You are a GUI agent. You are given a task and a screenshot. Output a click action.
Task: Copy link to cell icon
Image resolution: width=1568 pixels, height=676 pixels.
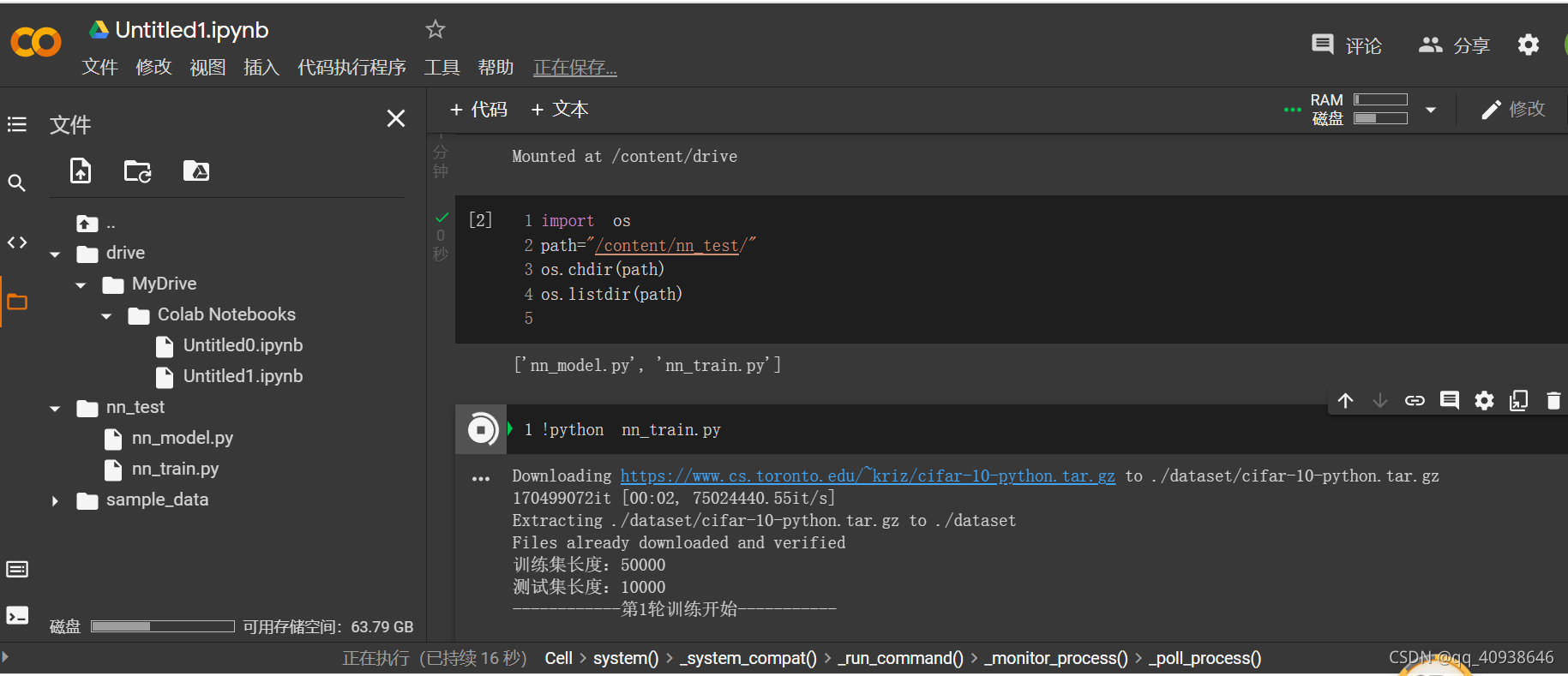coord(1415,400)
